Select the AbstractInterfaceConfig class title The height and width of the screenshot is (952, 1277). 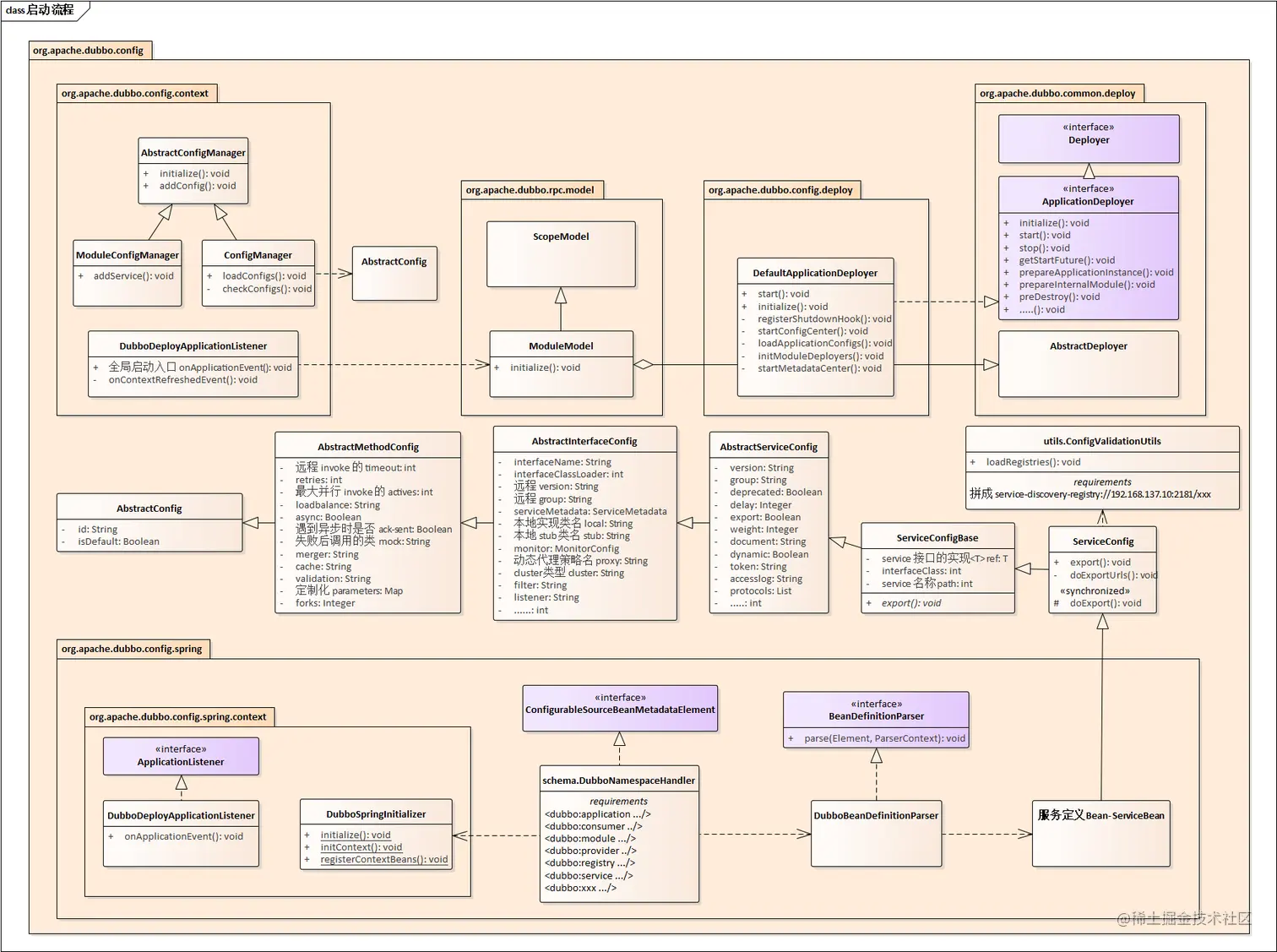tap(584, 441)
